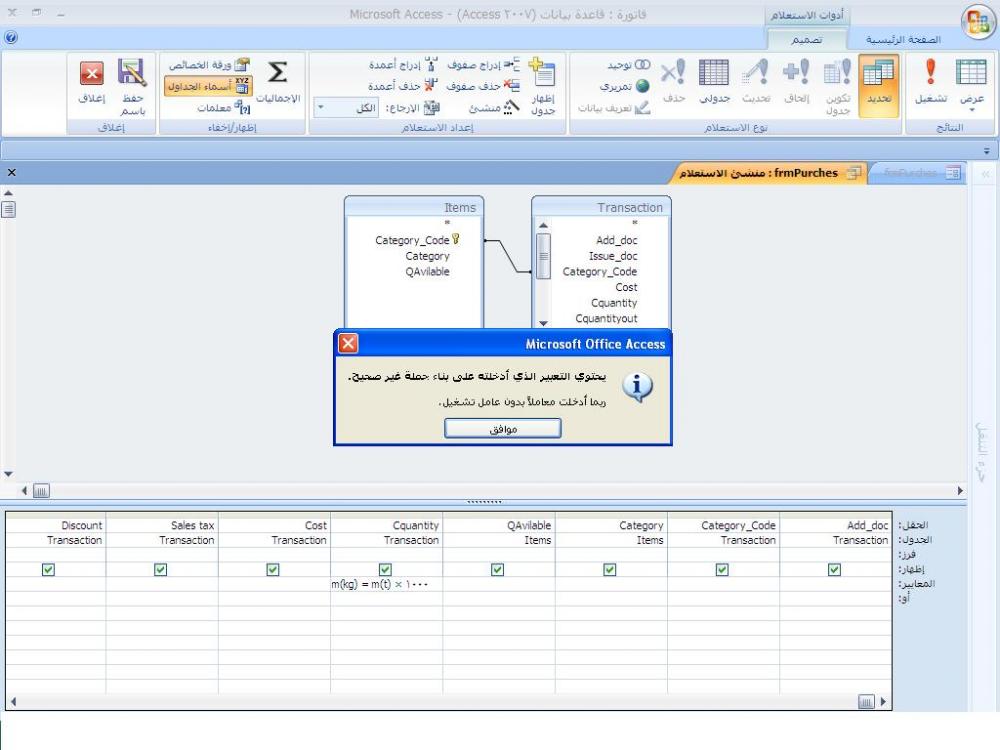Expand the collapsed navigation pane chevron

tap(985, 173)
